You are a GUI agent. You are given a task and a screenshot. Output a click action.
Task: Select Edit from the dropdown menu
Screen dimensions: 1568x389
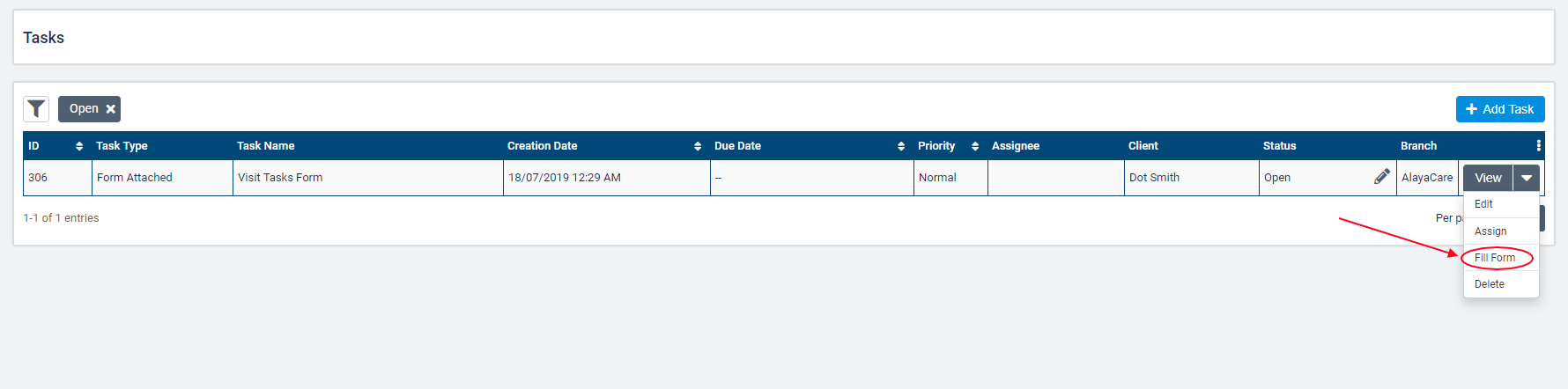click(x=1483, y=204)
